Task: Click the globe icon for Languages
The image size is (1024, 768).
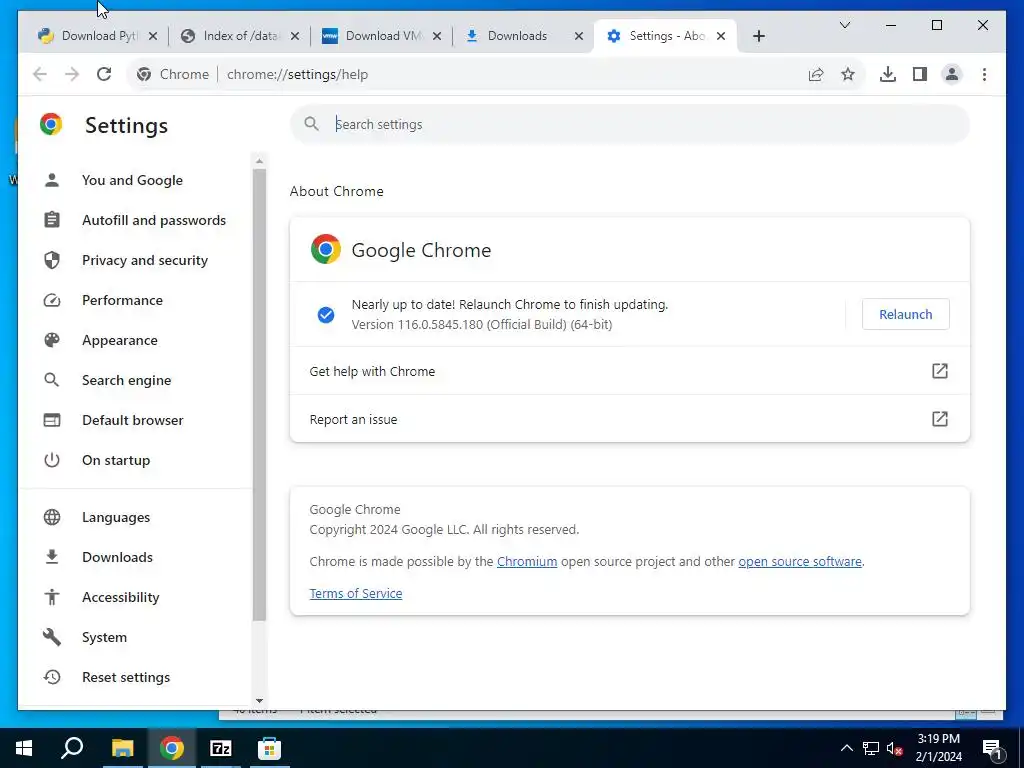Action: point(52,517)
